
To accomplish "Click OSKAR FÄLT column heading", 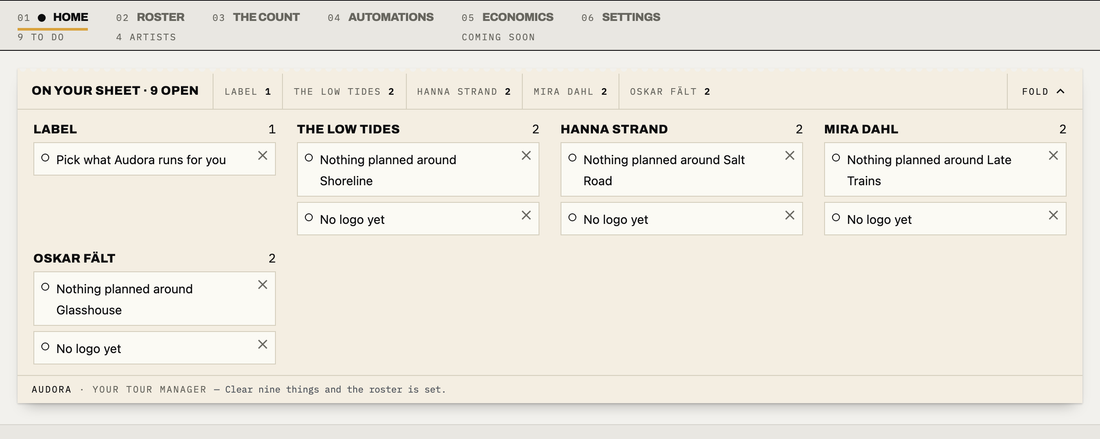I will pos(74,258).
